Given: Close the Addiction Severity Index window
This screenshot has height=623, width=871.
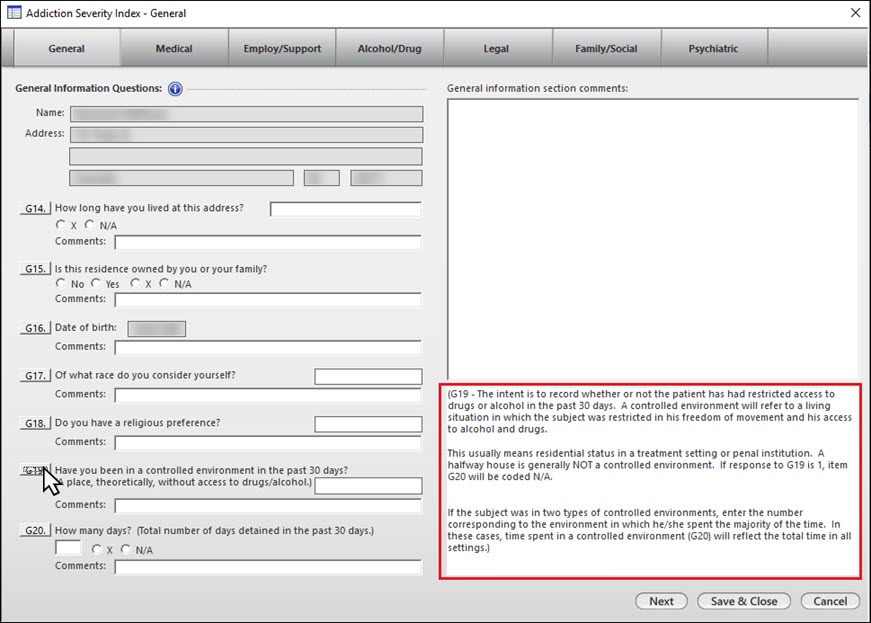Looking at the screenshot, I should [854, 13].
